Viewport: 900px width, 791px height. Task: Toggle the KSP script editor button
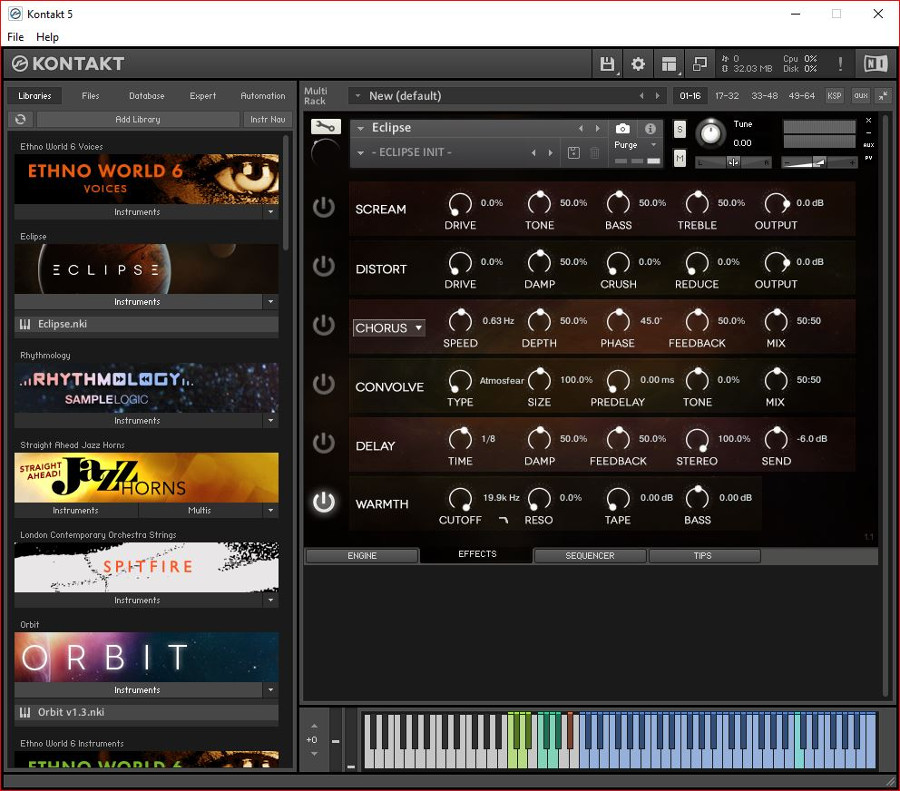[834, 96]
